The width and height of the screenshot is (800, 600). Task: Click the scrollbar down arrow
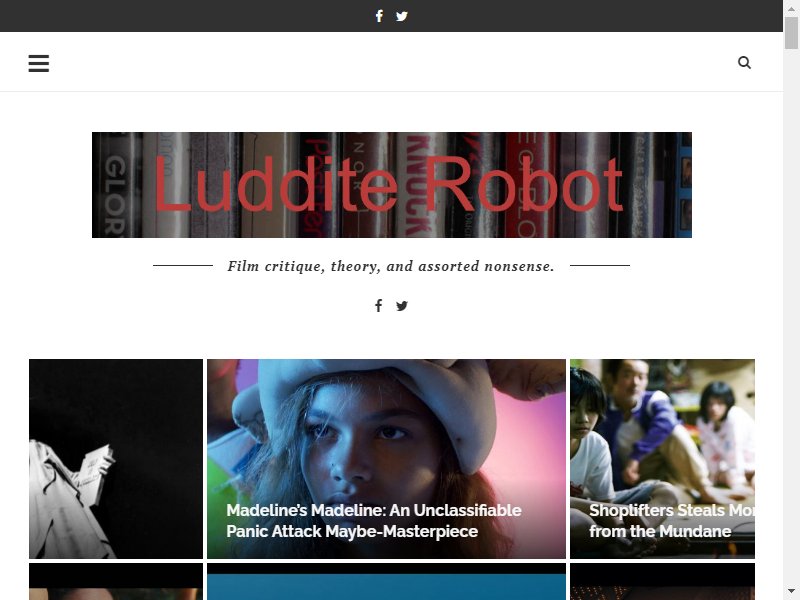(x=791, y=591)
